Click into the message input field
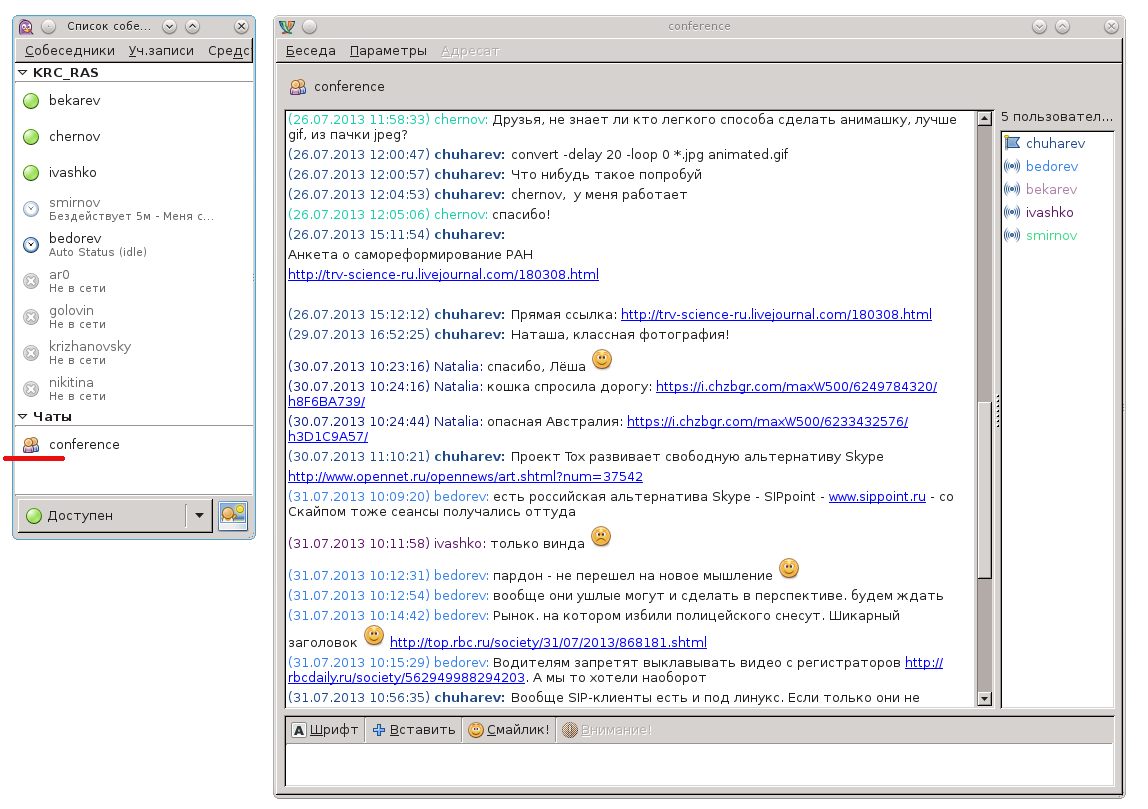 click(698, 765)
